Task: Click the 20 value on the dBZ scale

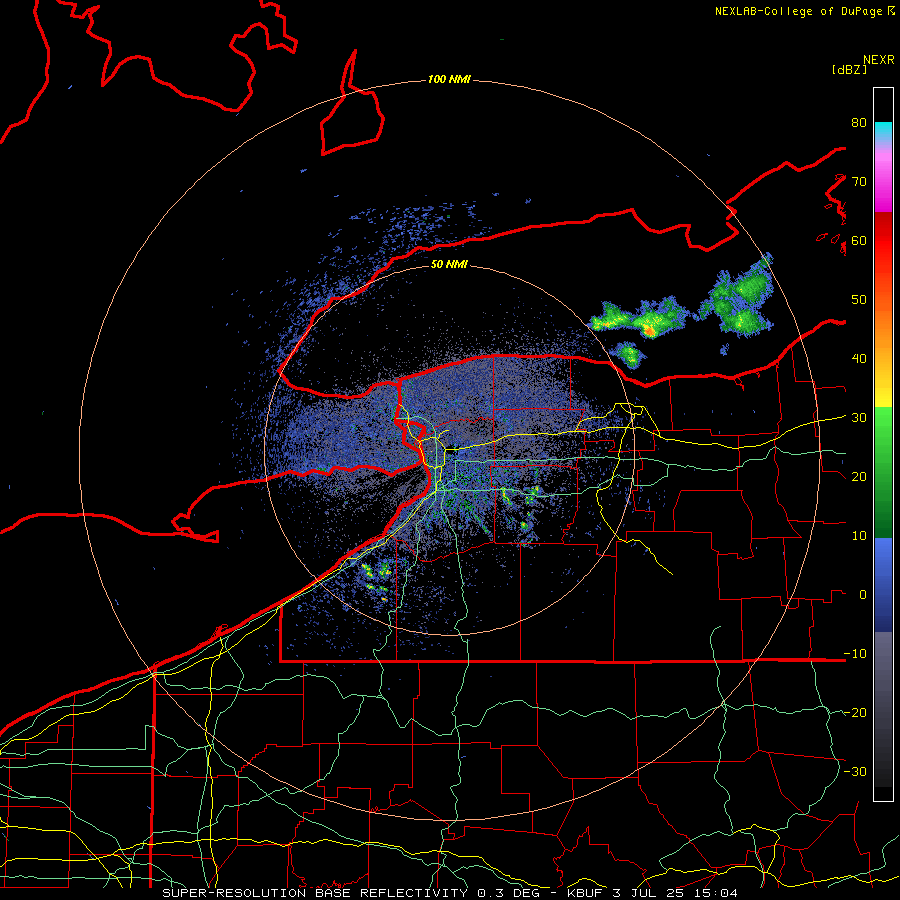Action: 859,476
